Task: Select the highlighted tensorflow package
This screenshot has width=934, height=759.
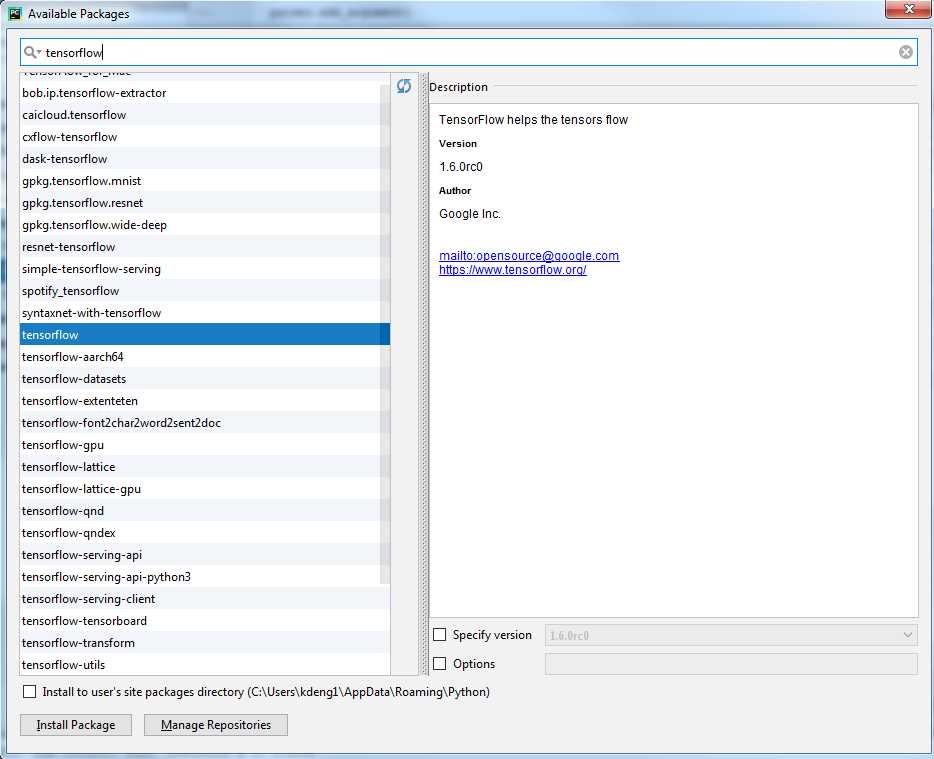Action: click(x=205, y=335)
